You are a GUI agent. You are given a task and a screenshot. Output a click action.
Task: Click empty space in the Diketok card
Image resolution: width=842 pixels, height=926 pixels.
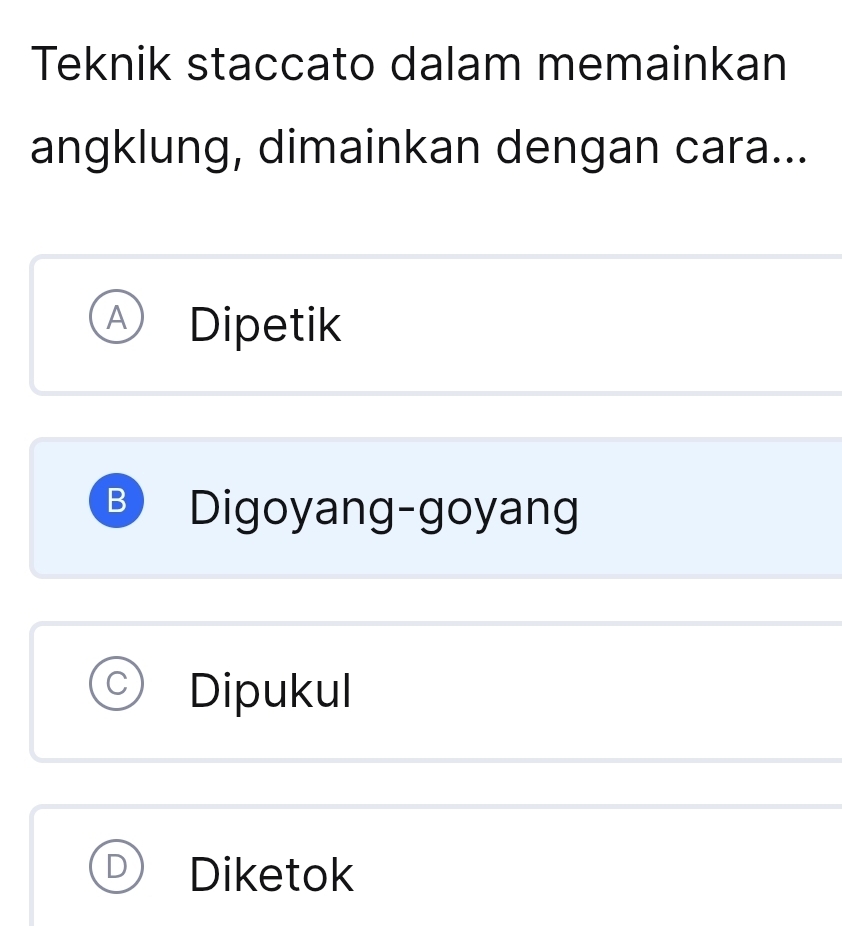600,874
